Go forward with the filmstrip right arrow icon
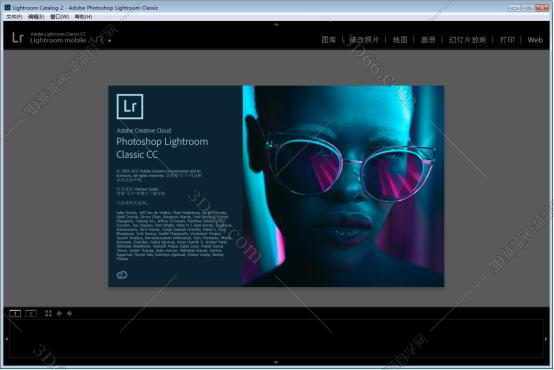Screen dimensions: 554x370 tap(69, 313)
